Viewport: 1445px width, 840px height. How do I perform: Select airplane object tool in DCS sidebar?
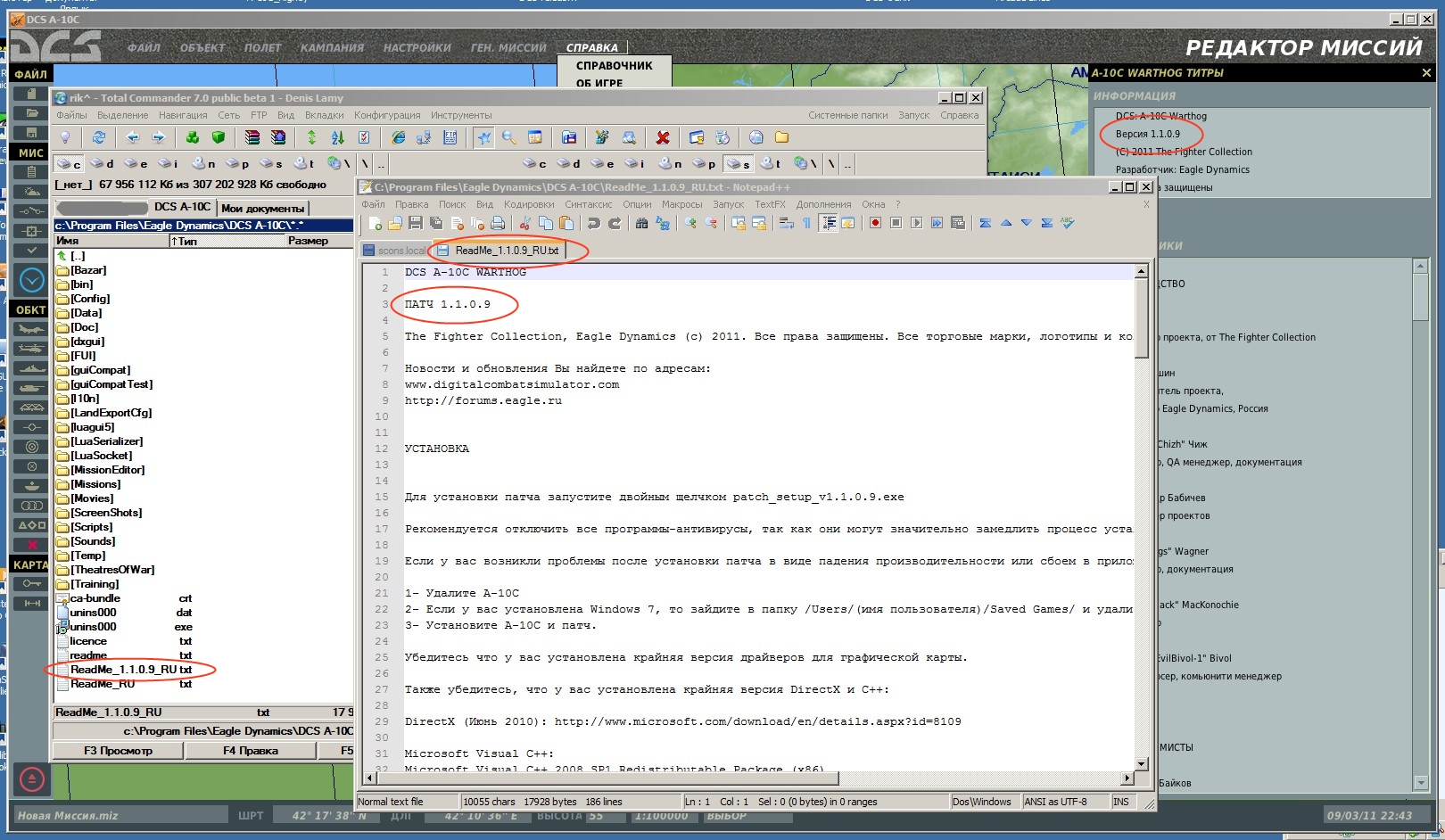pyautogui.click(x=31, y=329)
